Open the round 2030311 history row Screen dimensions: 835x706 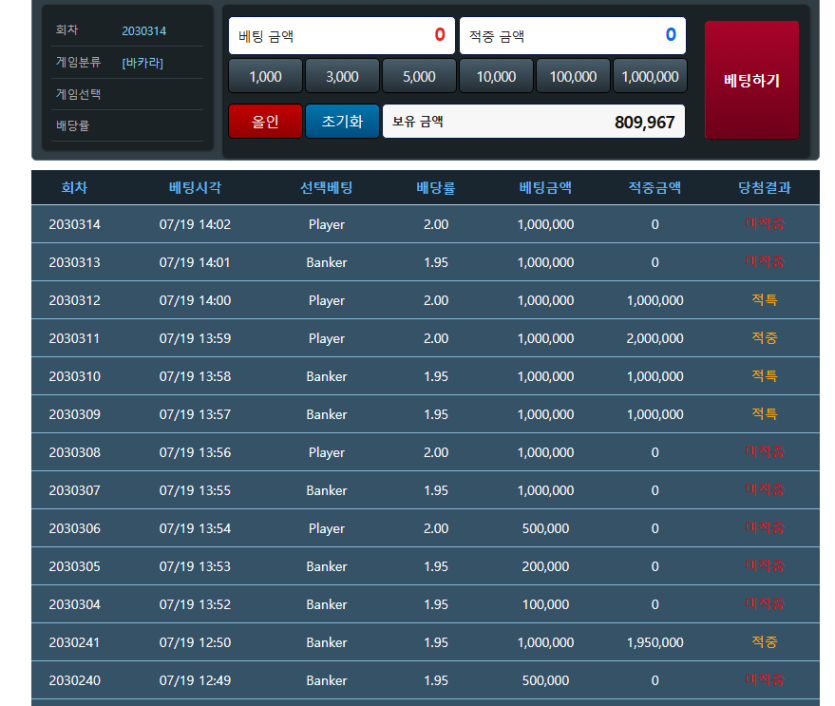point(425,338)
